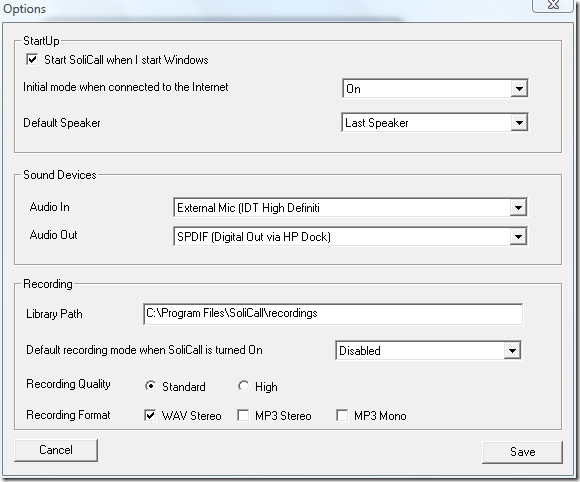Select Standard recording quality

pos(150,386)
